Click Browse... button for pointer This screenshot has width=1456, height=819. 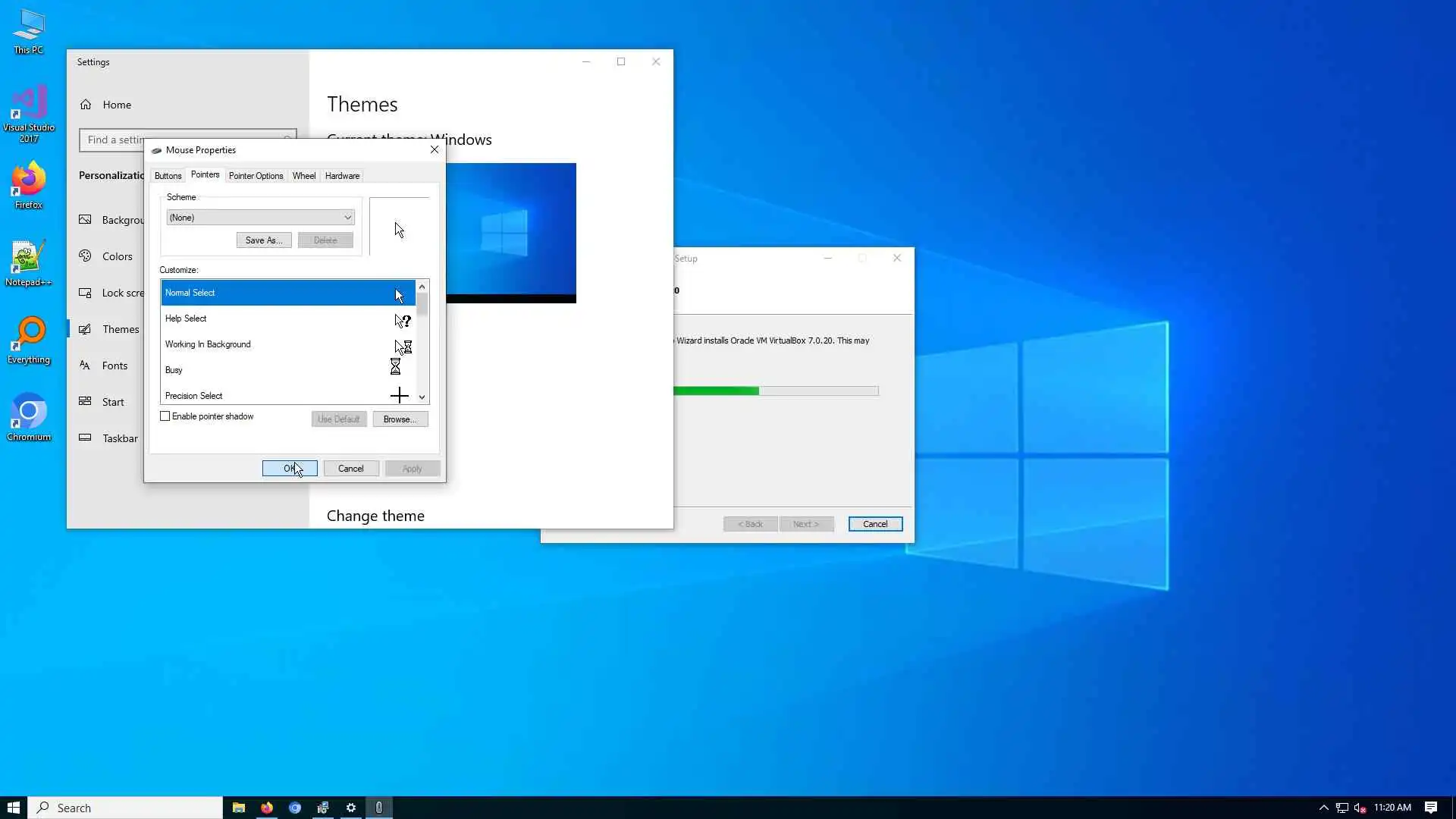(400, 419)
